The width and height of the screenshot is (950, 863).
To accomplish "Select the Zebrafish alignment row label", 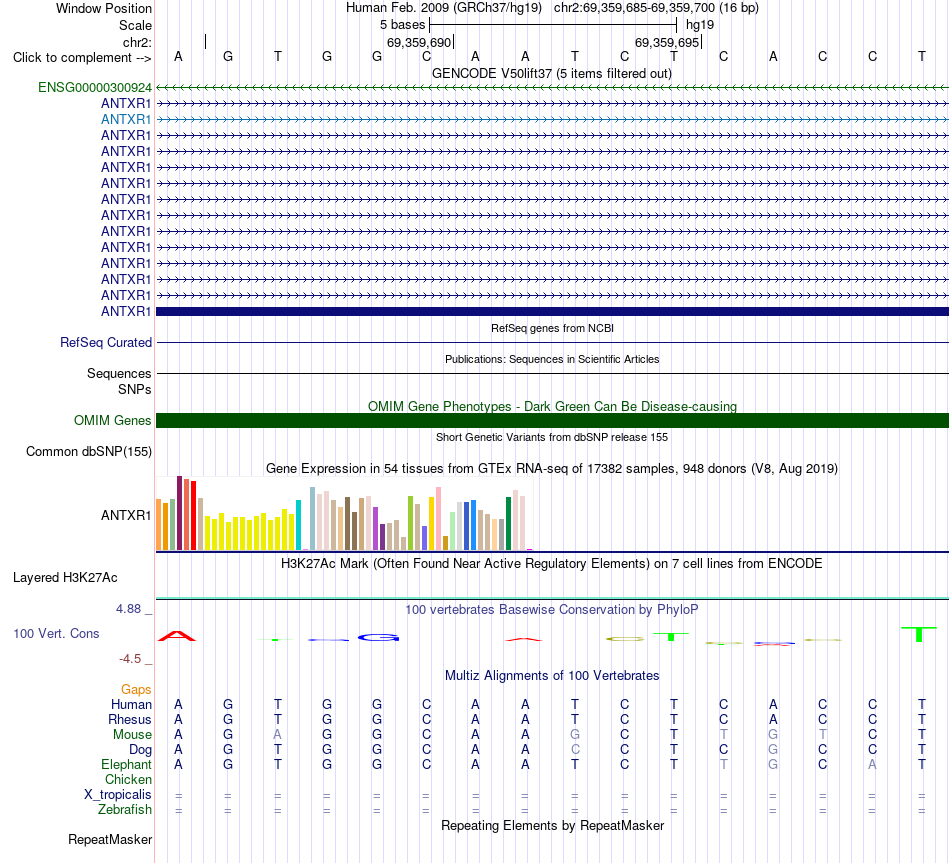I will [x=124, y=810].
